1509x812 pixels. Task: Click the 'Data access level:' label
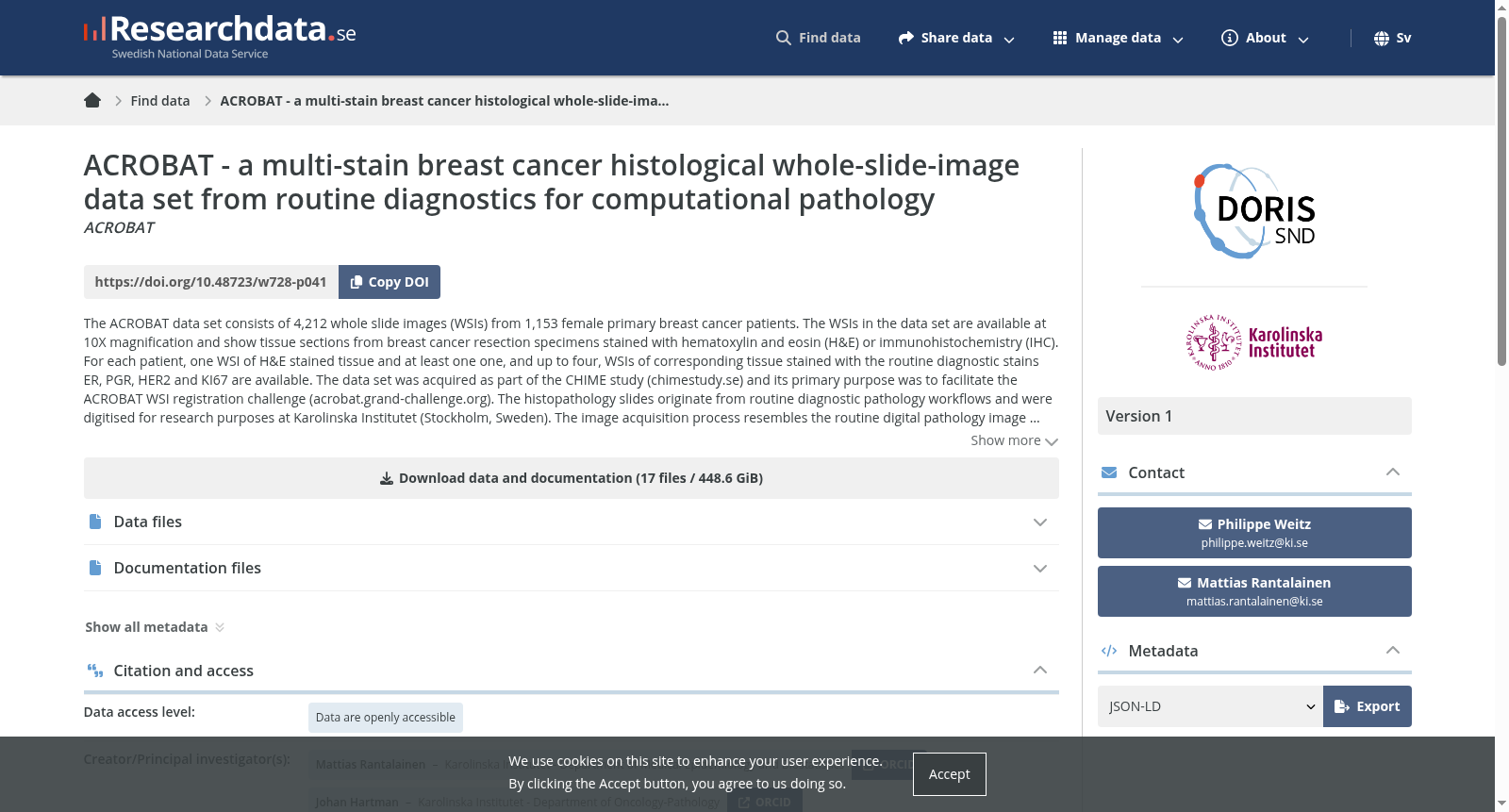140,712
